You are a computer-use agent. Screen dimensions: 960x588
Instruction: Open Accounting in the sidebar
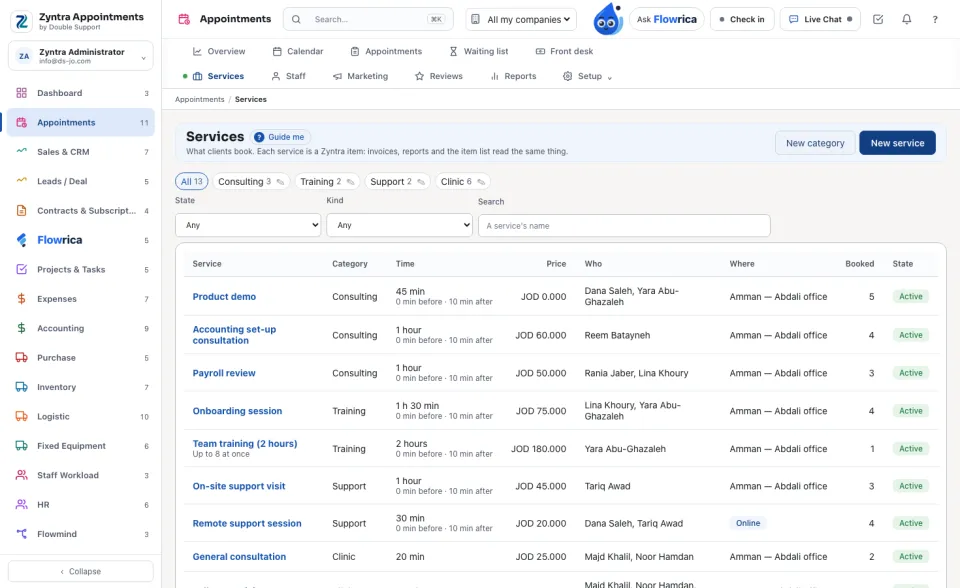point(81,328)
